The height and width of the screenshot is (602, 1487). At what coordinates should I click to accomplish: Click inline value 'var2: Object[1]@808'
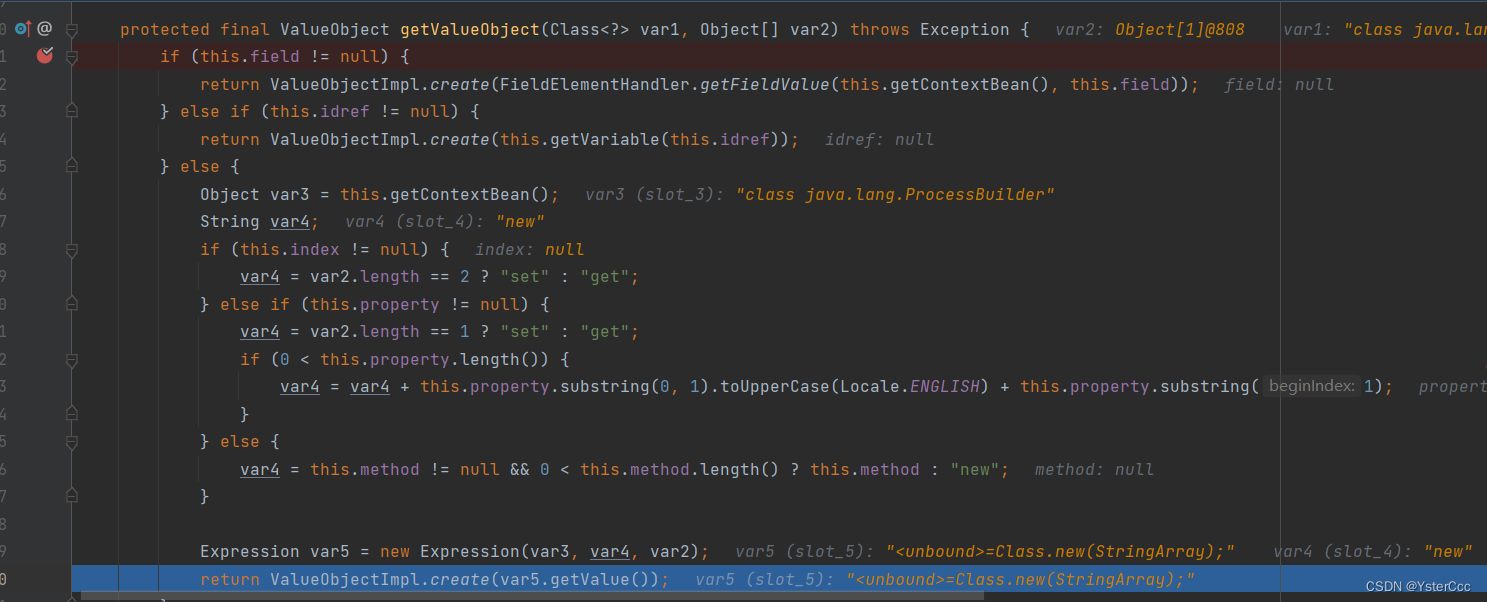pyautogui.click(x=1150, y=29)
